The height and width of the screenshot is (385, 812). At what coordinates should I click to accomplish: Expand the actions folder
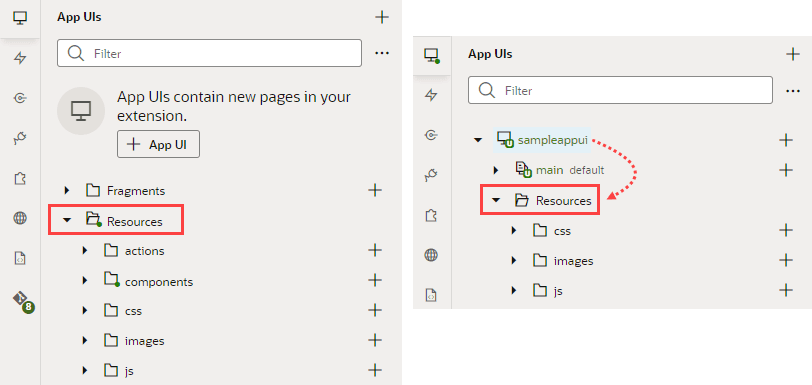point(85,251)
